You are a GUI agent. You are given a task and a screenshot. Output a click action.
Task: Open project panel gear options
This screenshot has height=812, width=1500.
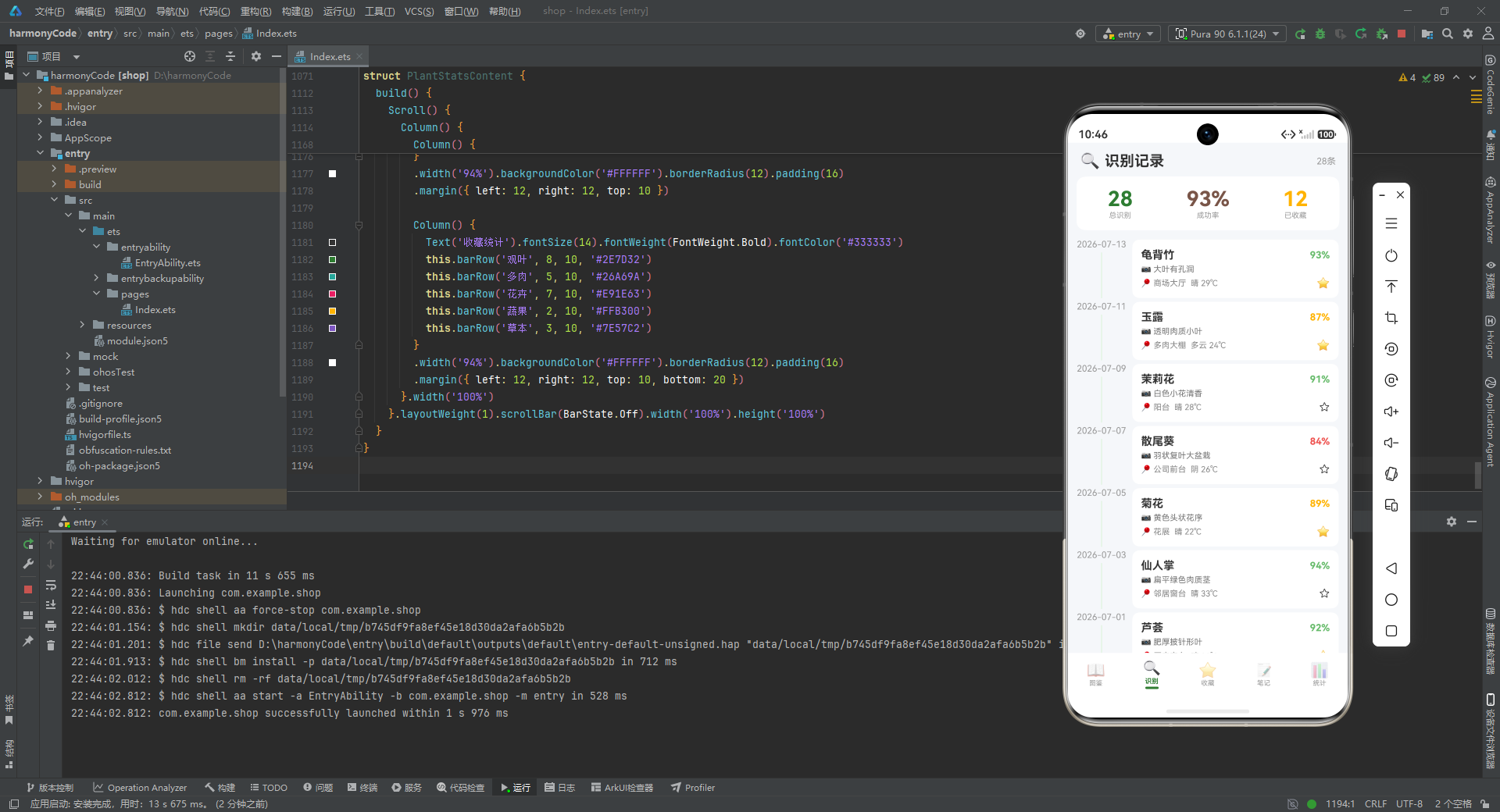point(256,56)
